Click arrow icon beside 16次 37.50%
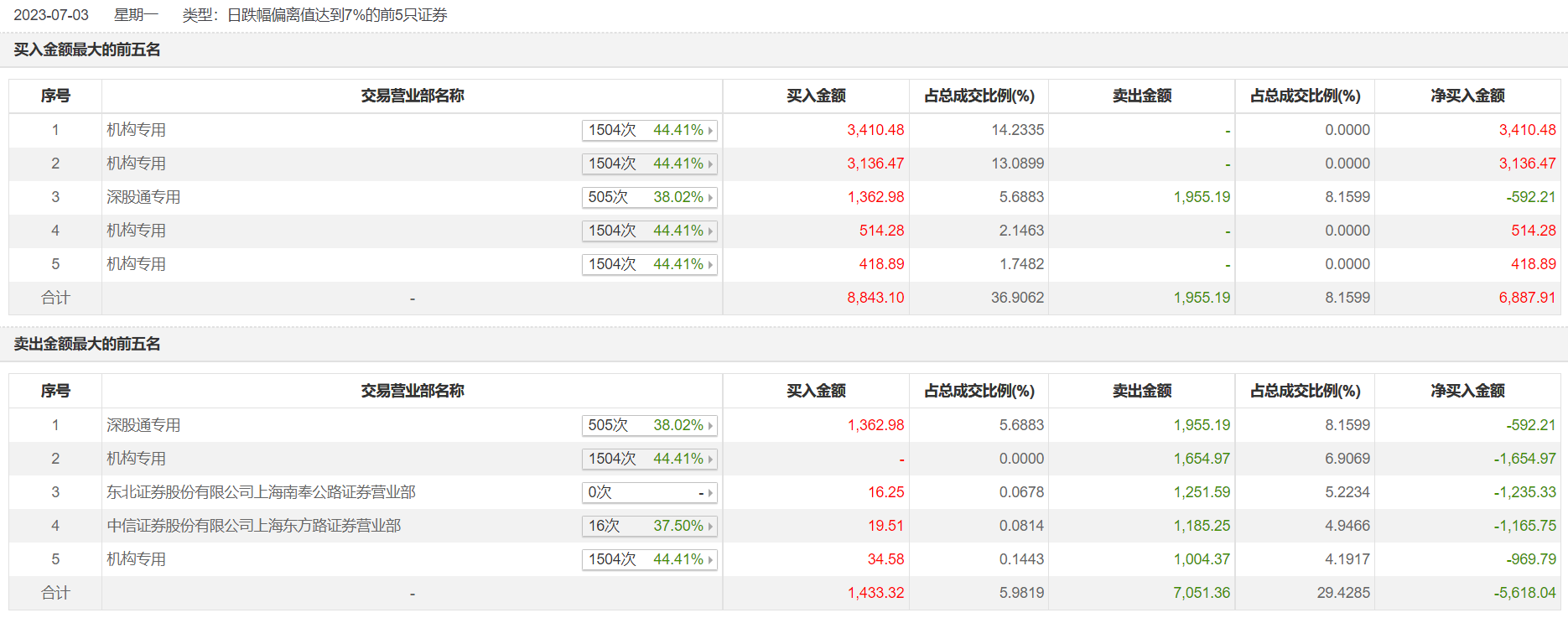The image size is (1568, 618). [x=710, y=527]
